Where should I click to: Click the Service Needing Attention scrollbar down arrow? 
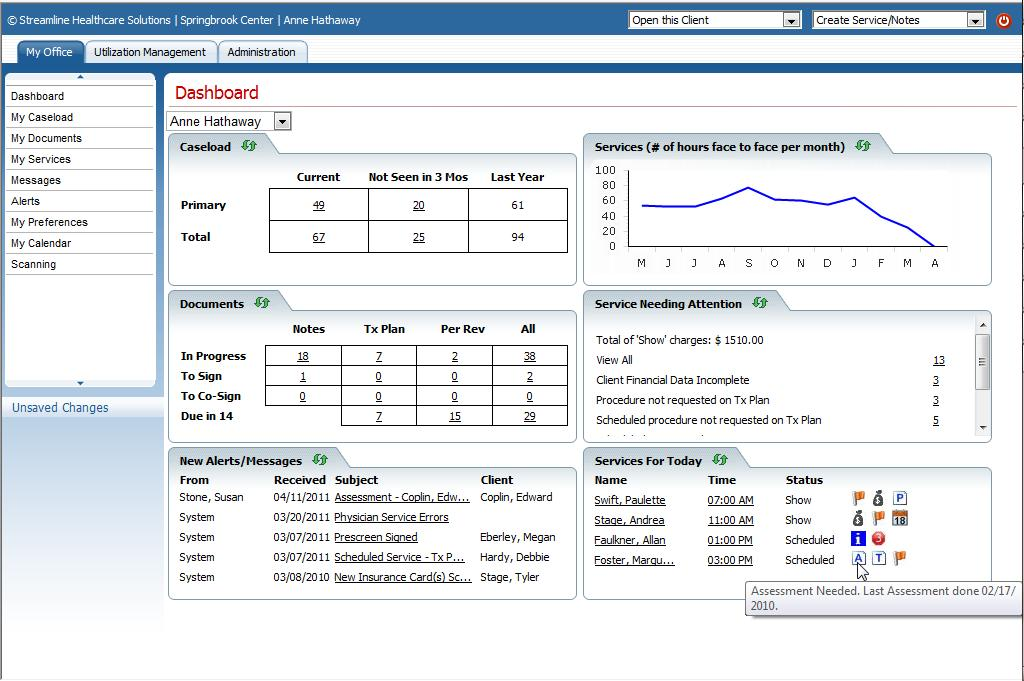click(x=983, y=427)
